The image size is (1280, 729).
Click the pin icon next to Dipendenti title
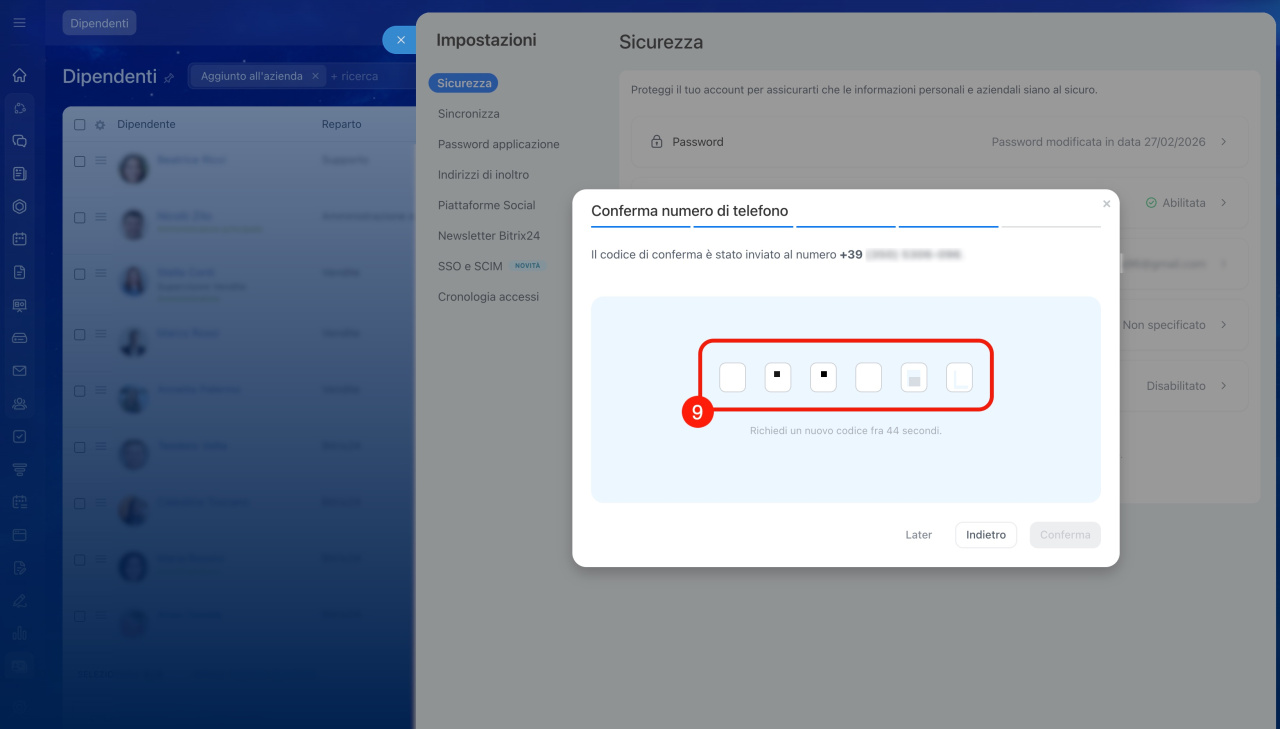pos(169,77)
